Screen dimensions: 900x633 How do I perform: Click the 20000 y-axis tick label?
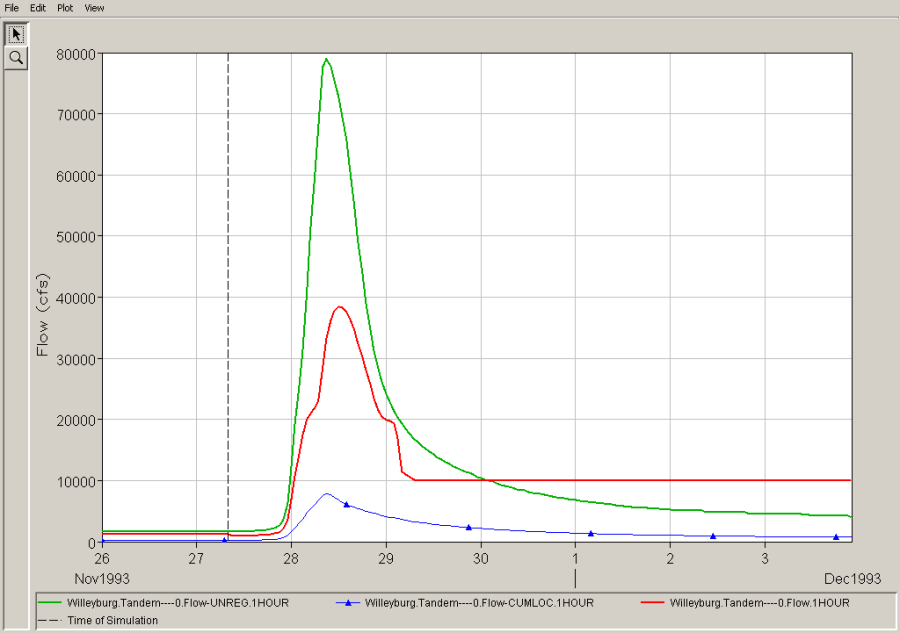(x=75, y=421)
